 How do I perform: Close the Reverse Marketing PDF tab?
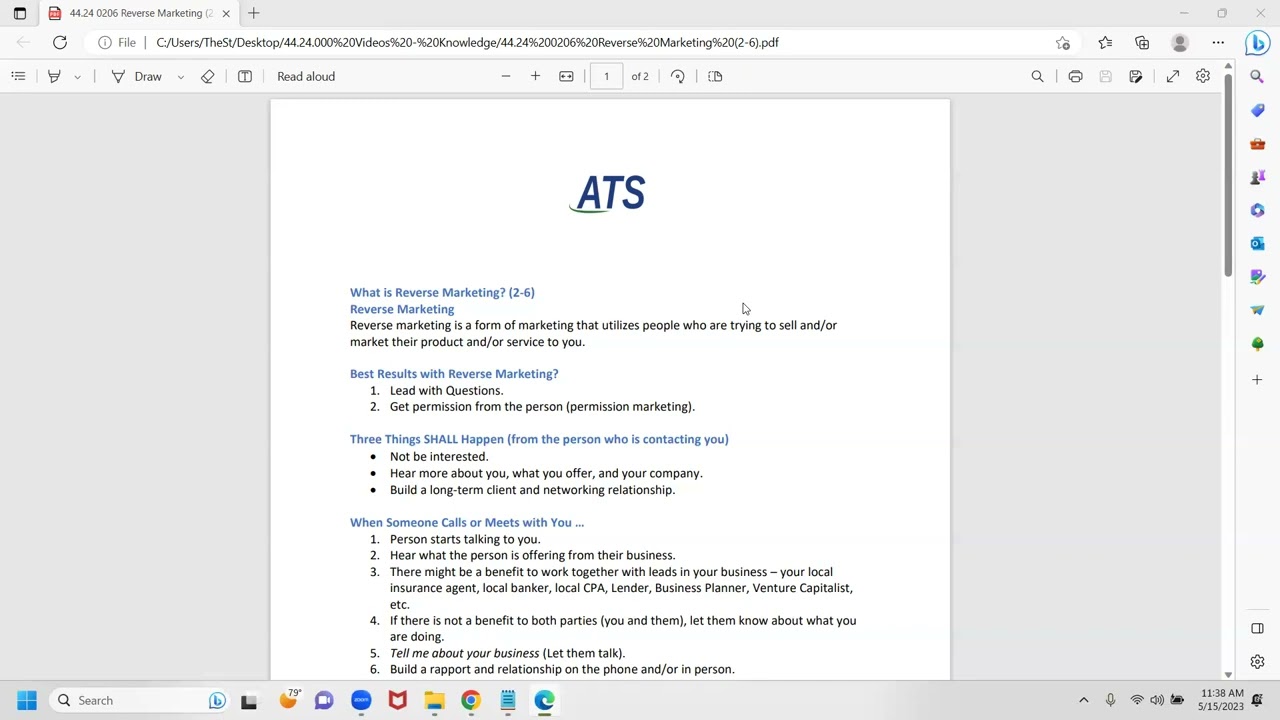pyautogui.click(x=226, y=13)
